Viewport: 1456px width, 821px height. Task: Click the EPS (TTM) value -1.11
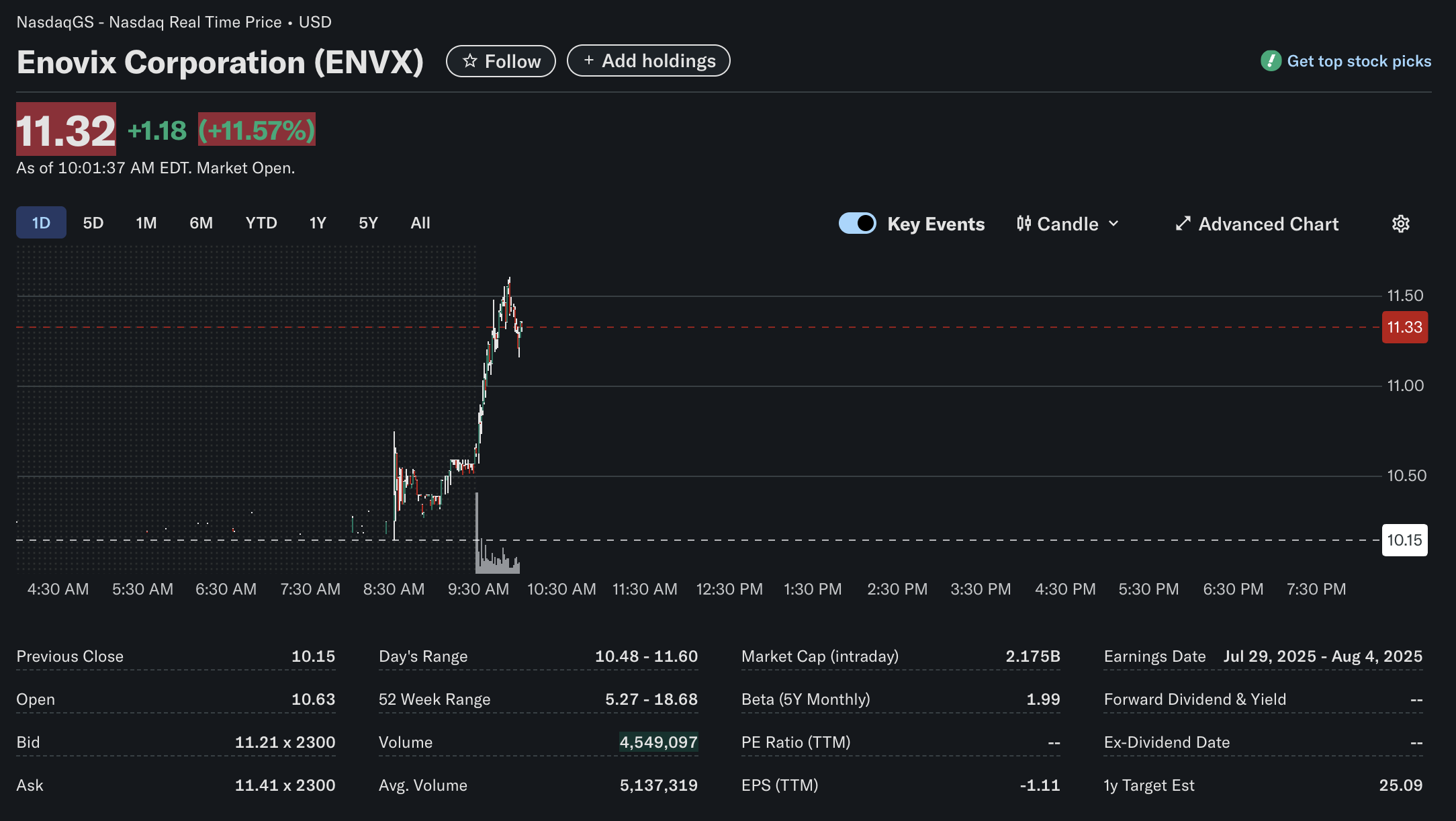[1040, 785]
